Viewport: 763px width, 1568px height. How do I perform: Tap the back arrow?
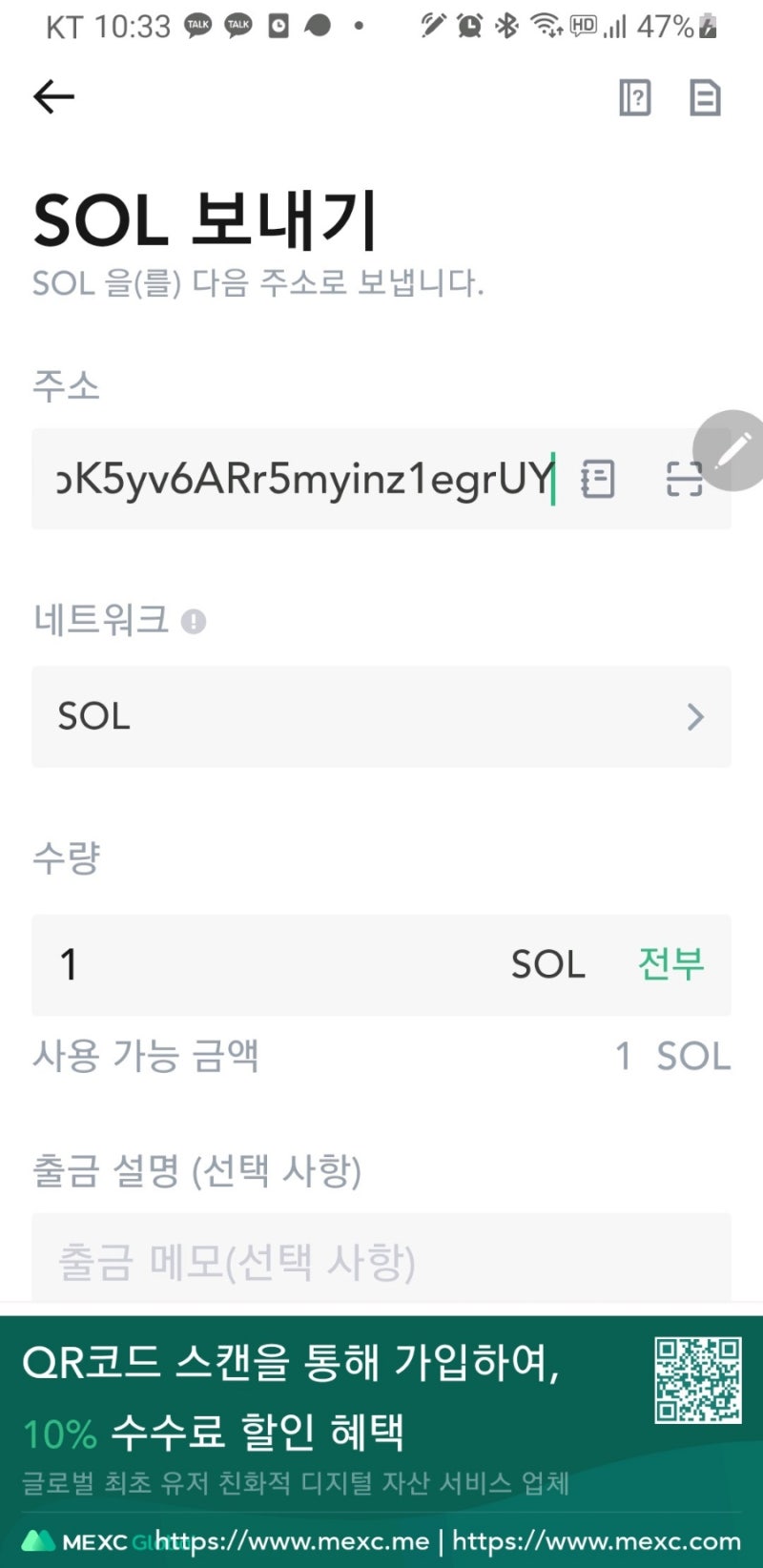pos(53,96)
